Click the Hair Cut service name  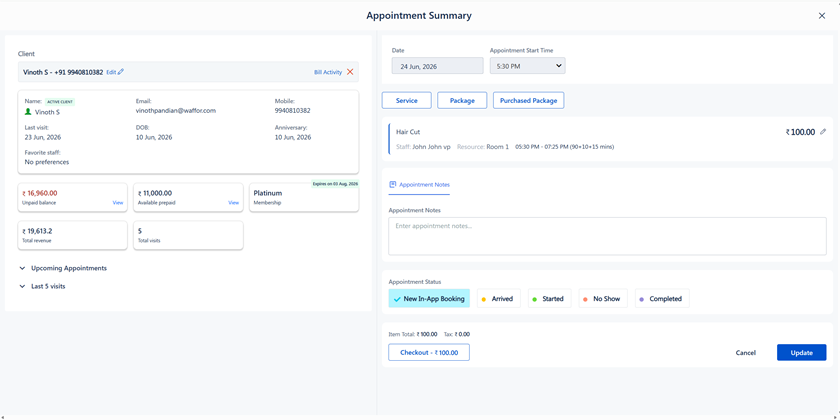coord(408,131)
